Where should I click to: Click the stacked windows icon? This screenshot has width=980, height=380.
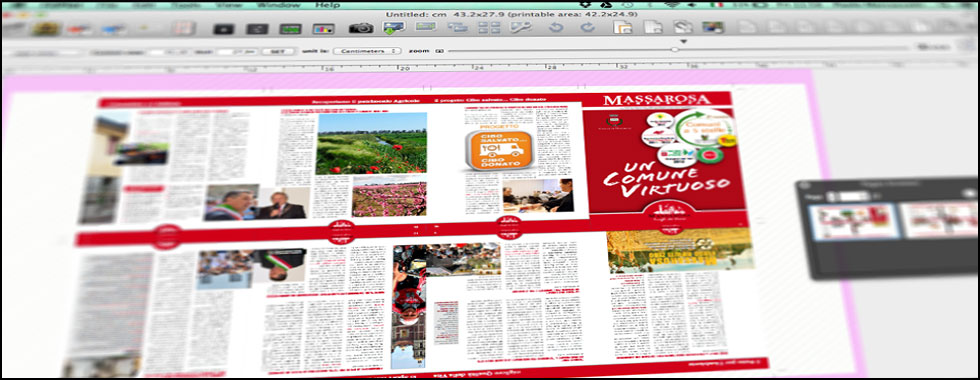pyautogui.click(x=457, y=28)
